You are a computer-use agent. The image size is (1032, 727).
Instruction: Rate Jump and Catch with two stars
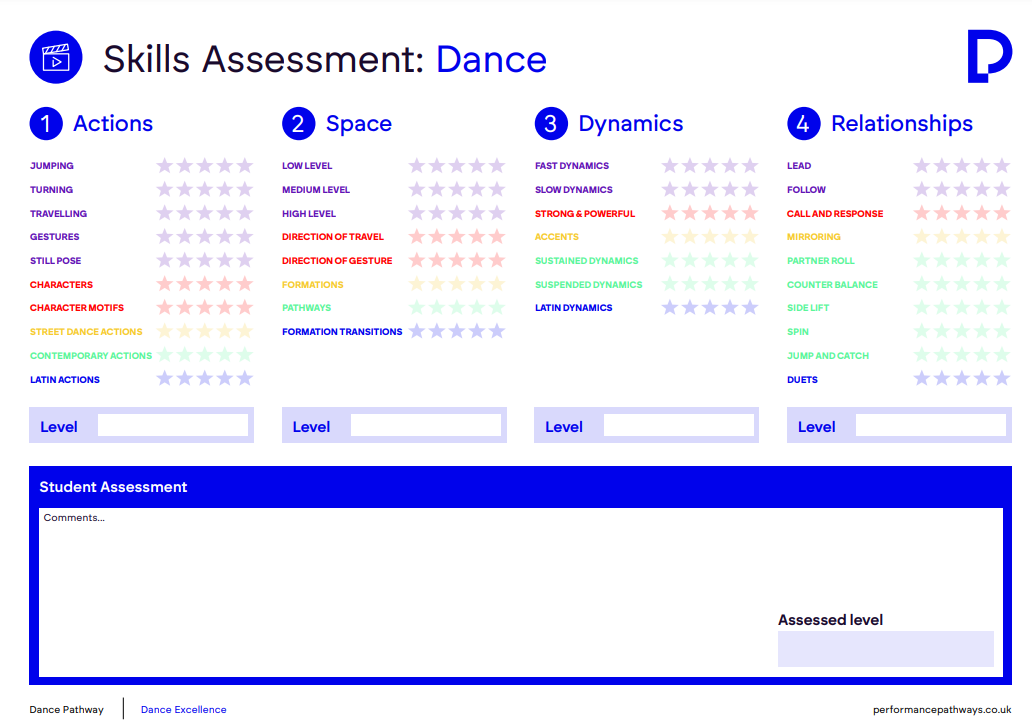coord(942,355)
